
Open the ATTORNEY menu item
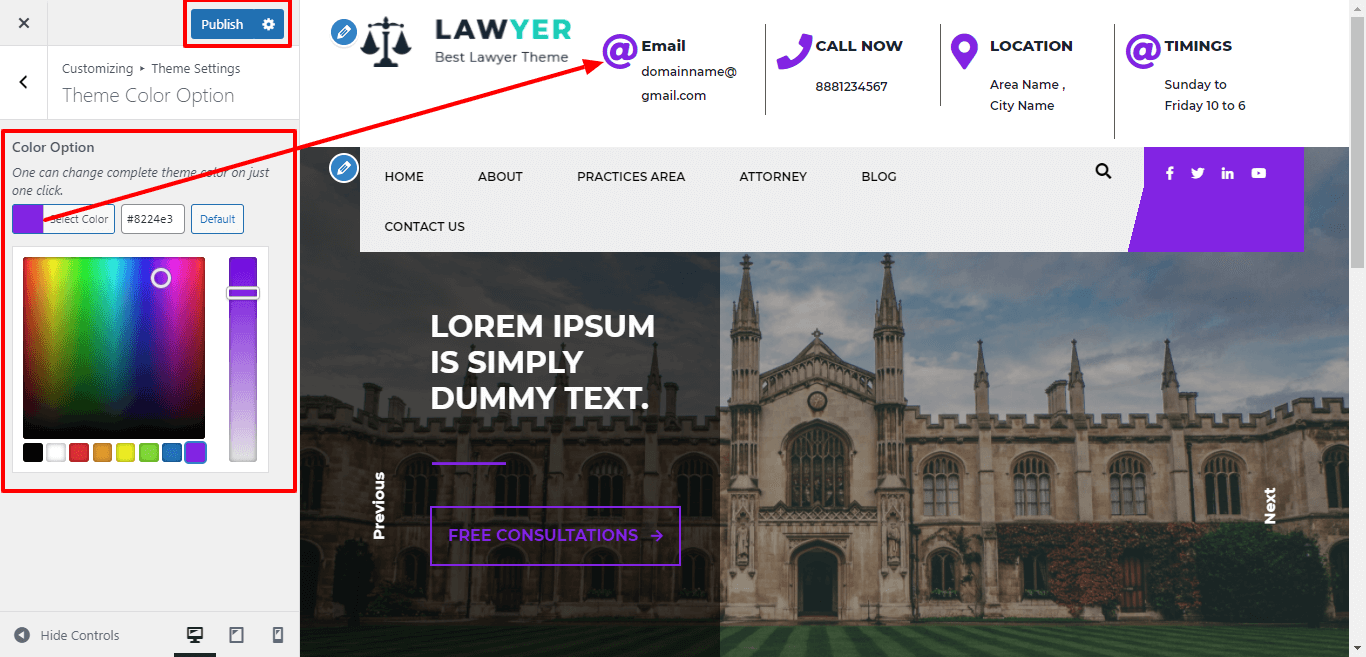tap(773, 176)
